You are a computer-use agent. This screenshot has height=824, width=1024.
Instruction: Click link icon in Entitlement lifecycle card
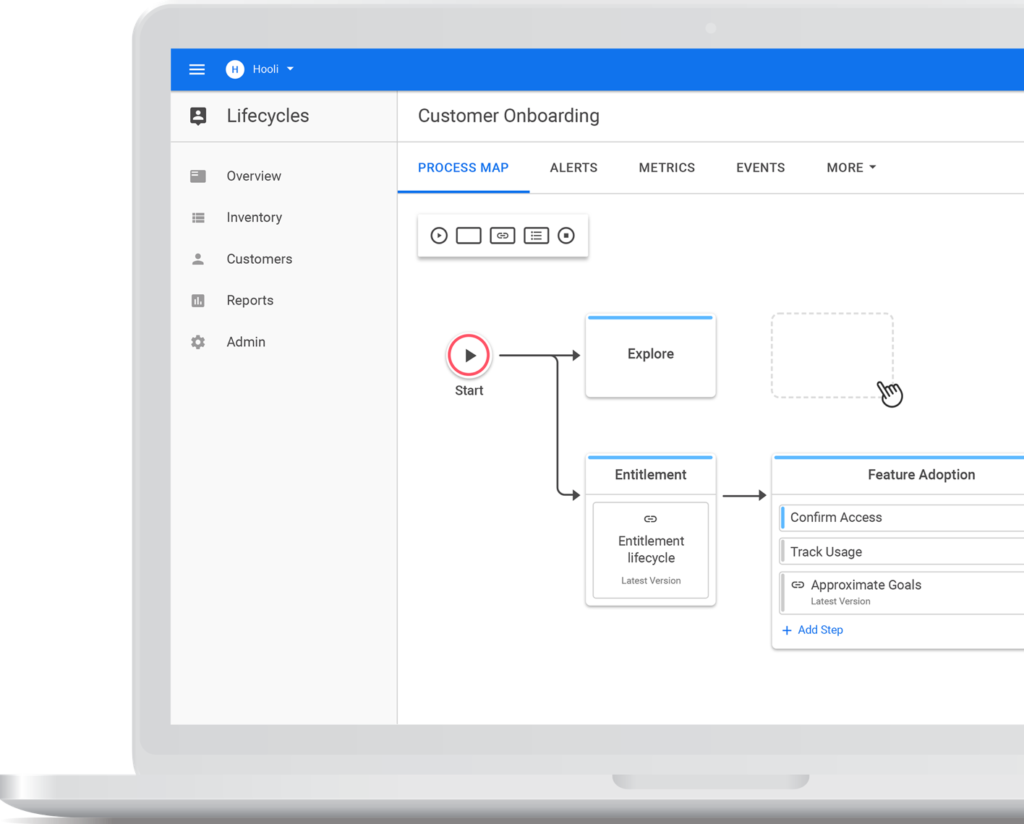click(650, 519)
